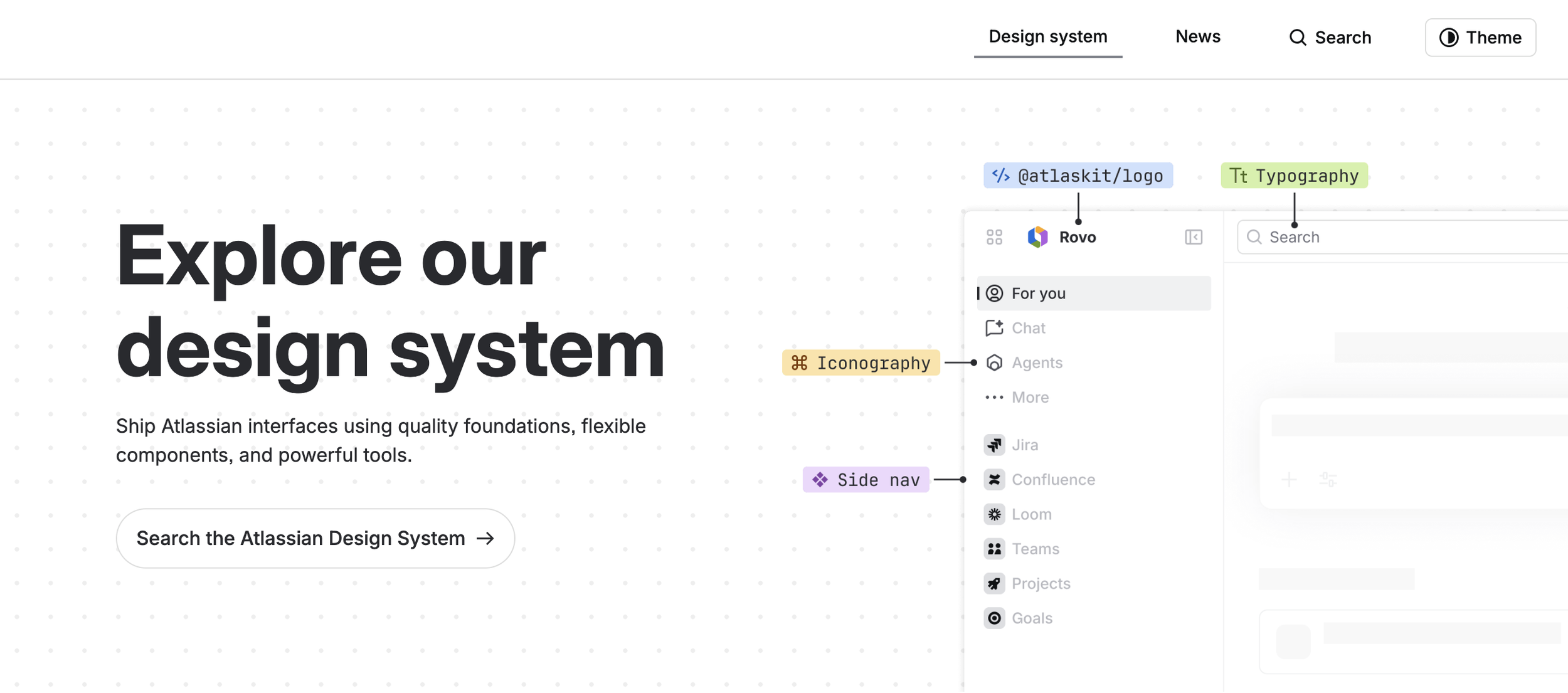The image size is (1568, 693).
Task: Expand More in the side nav
Action: [1094, 397]
